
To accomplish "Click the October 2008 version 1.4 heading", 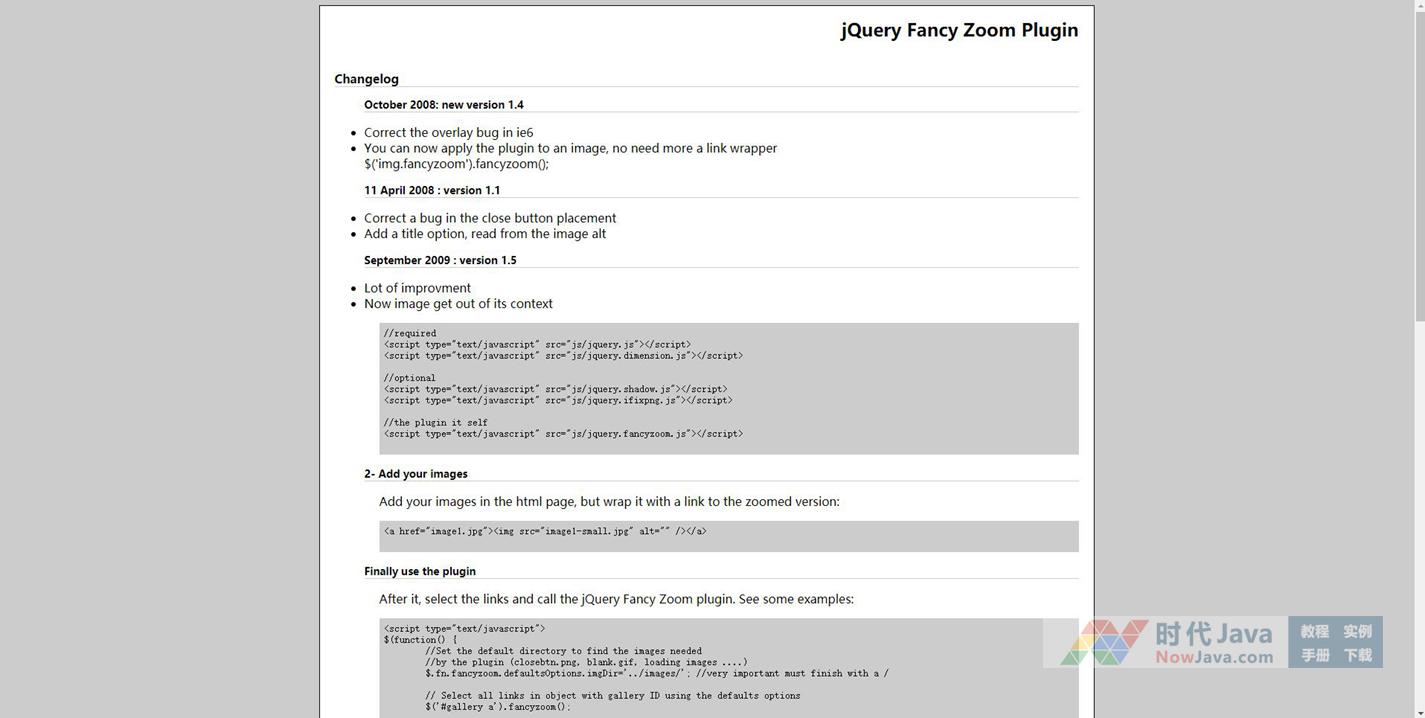I will 443,105.
